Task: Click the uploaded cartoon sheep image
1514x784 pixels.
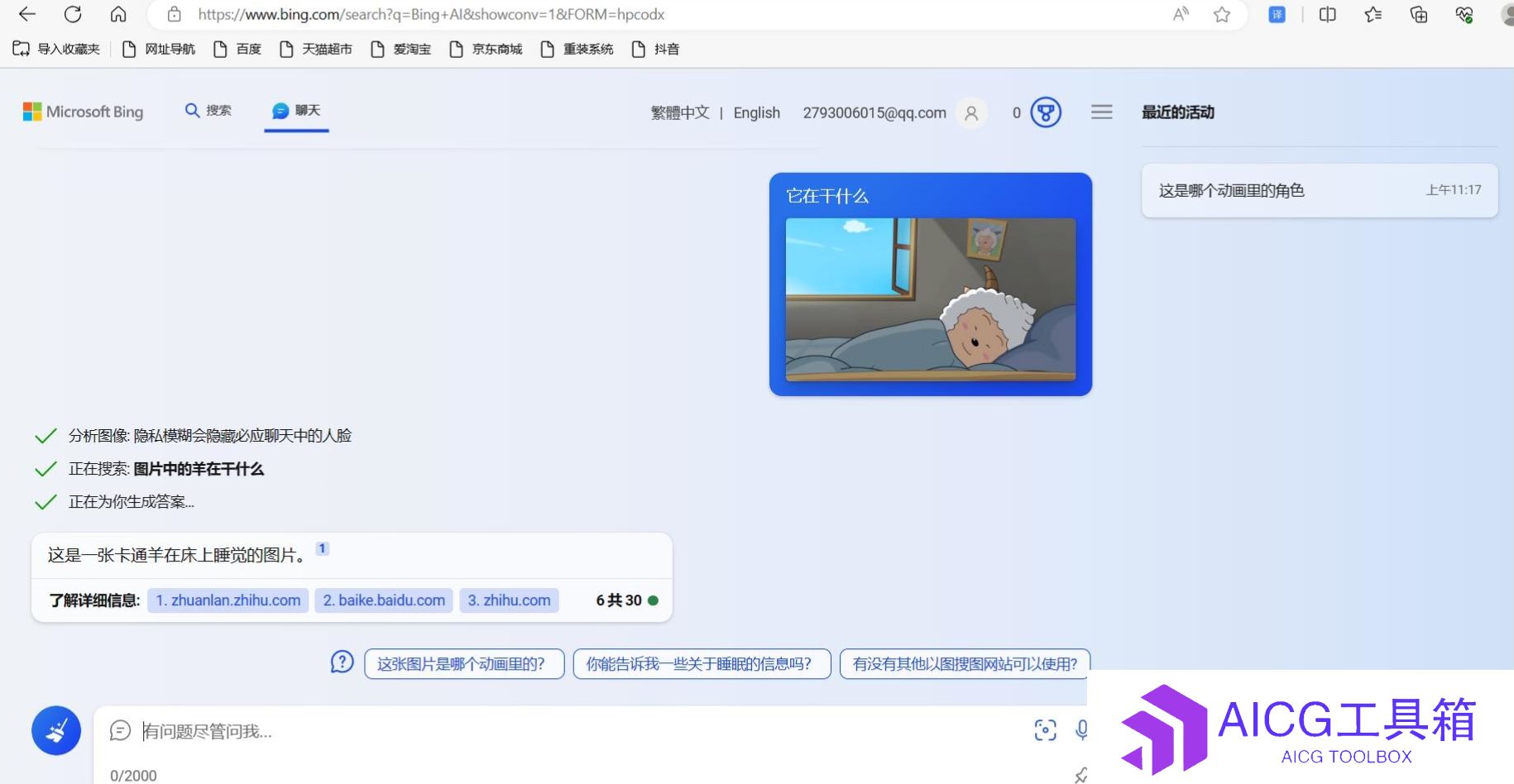Action: pos(931,299)
